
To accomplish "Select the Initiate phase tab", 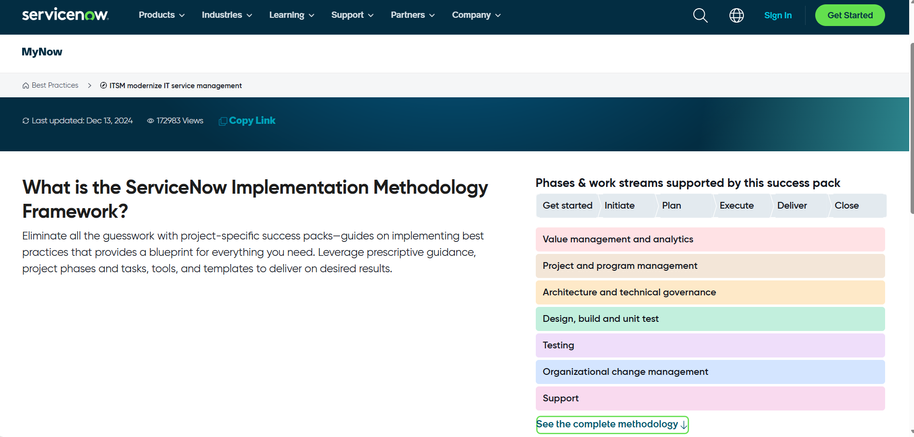I will point(620,205).
